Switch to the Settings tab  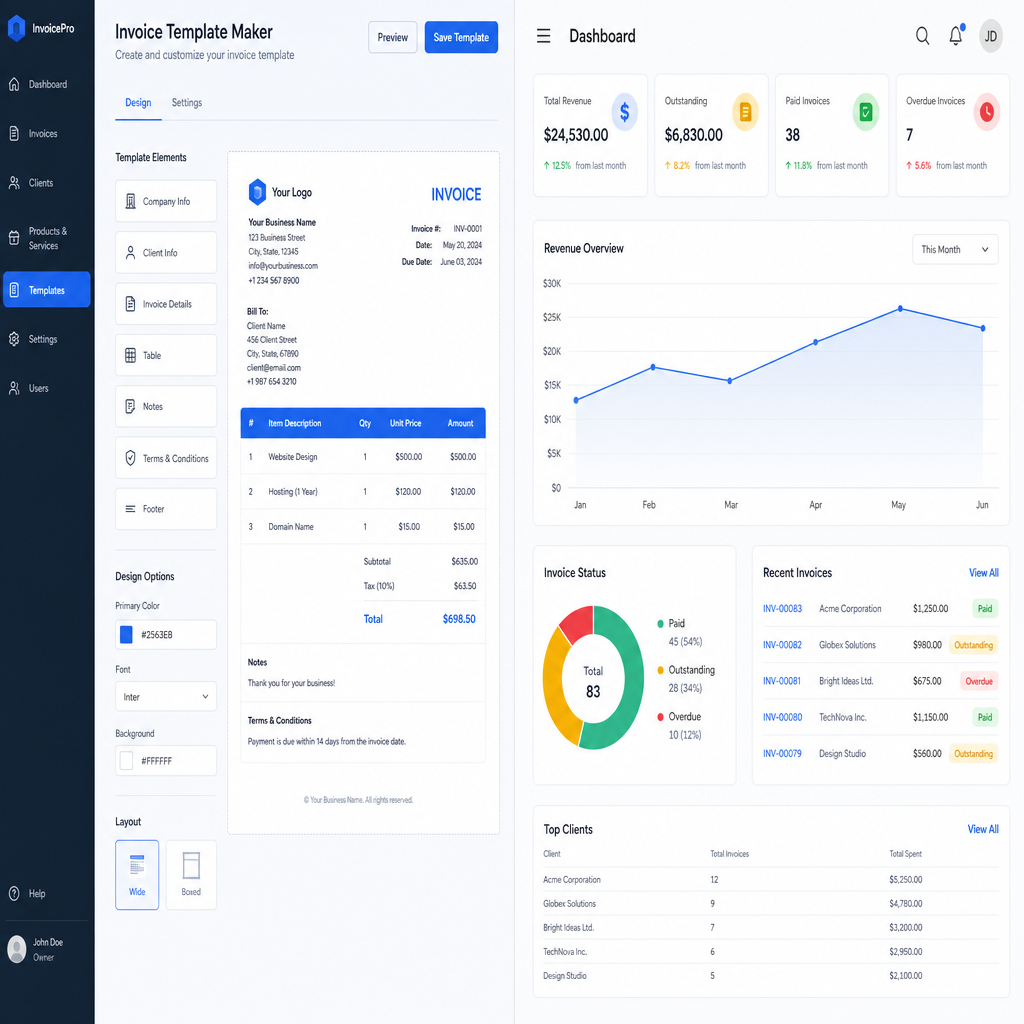click(187, 103)
